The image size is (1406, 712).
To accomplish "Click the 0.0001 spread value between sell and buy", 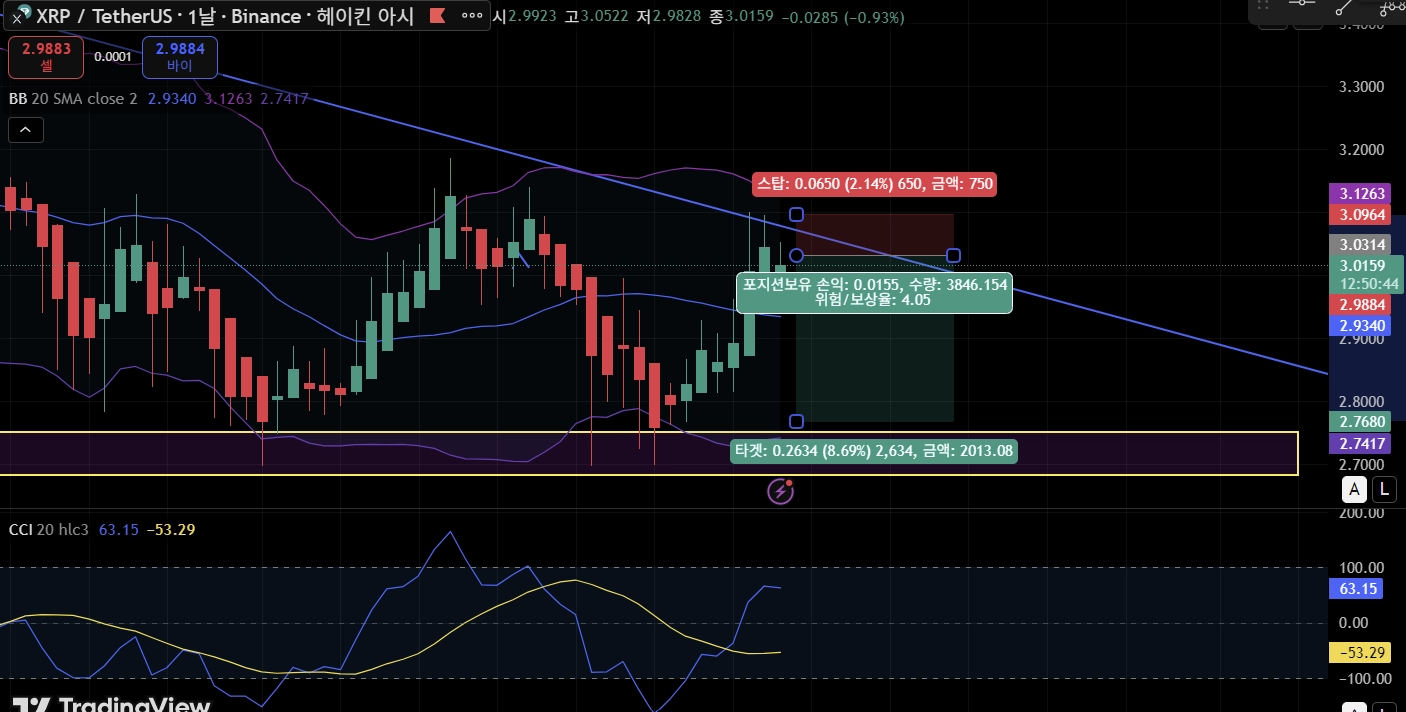I will click(113, 57).
